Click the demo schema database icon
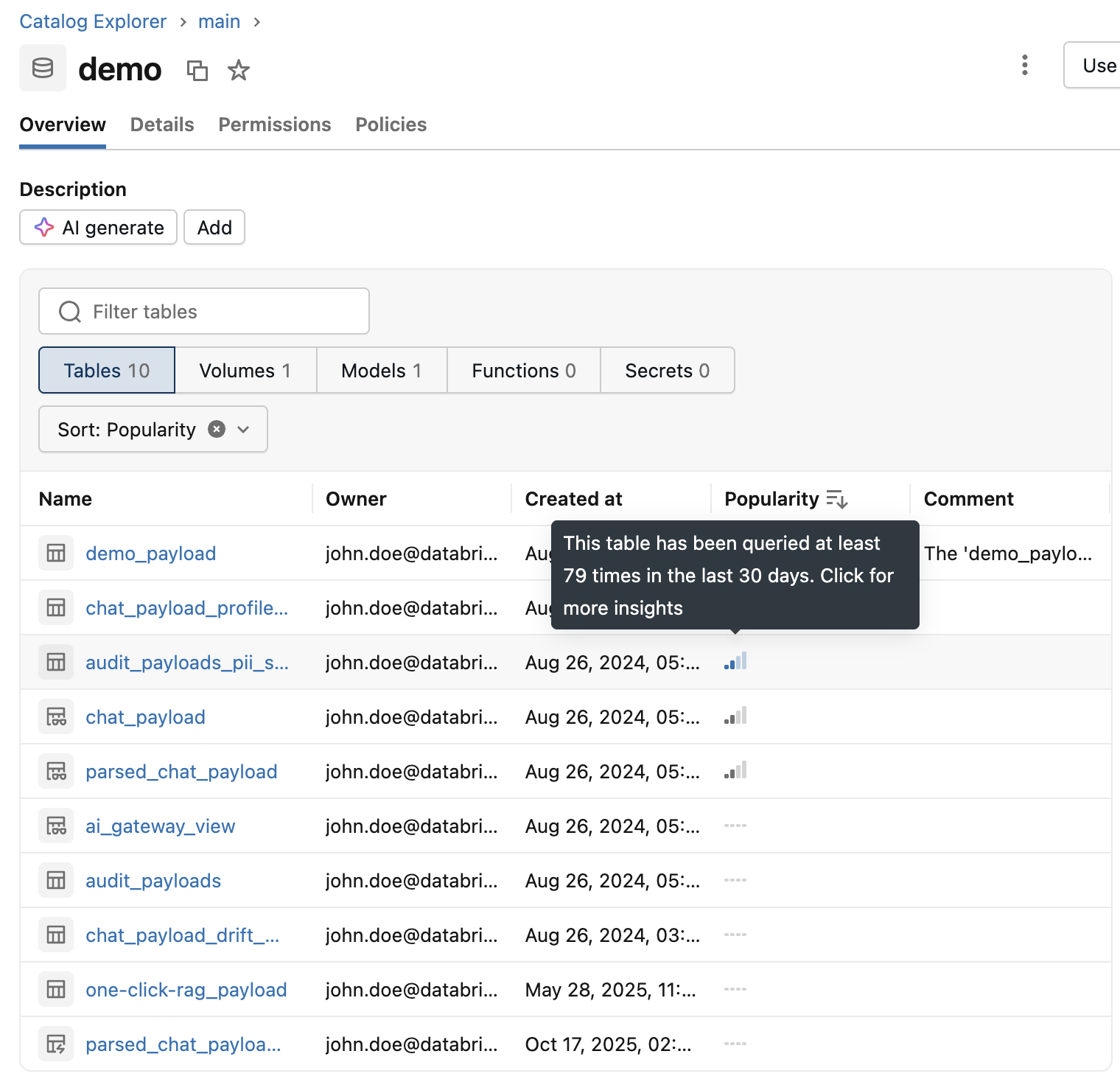 43,68
